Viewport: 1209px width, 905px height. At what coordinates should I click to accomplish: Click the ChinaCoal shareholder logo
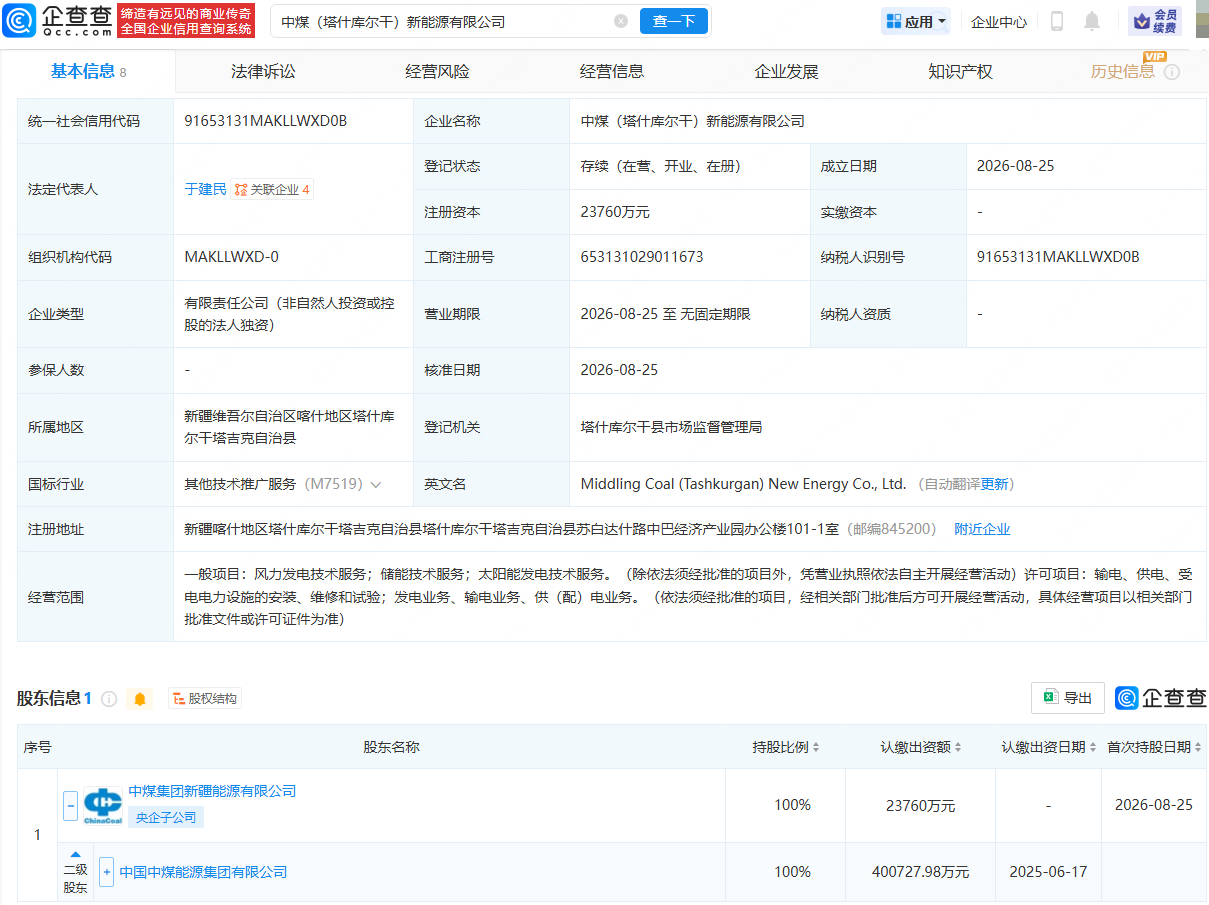click(x=103, y=805)
